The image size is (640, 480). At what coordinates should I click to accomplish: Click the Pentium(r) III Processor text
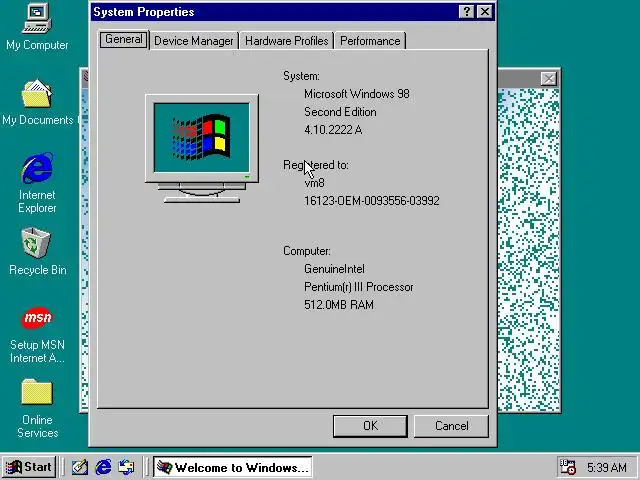[x=359, y=287]
